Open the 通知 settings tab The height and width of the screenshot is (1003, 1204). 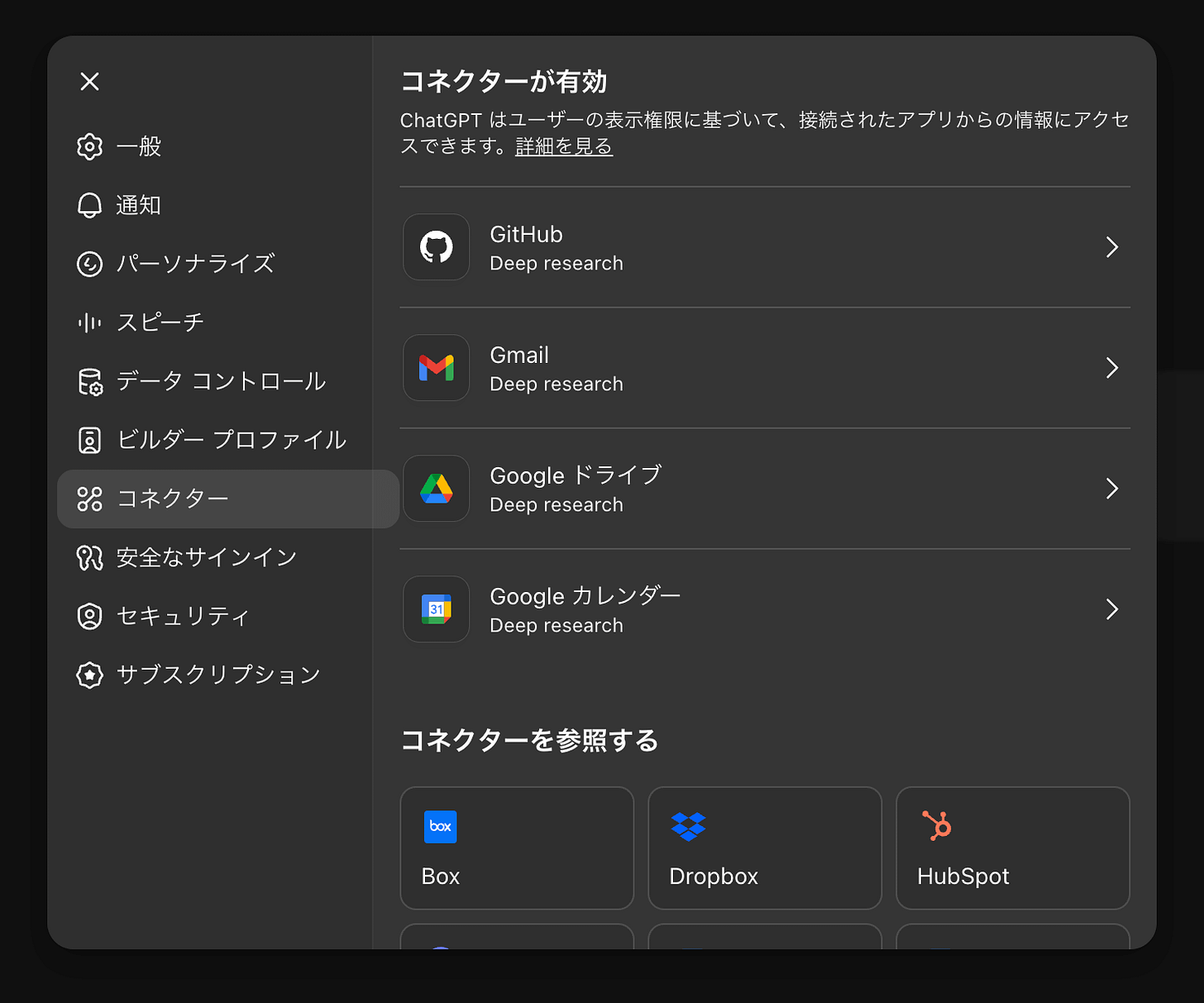(x=227, y=205)
